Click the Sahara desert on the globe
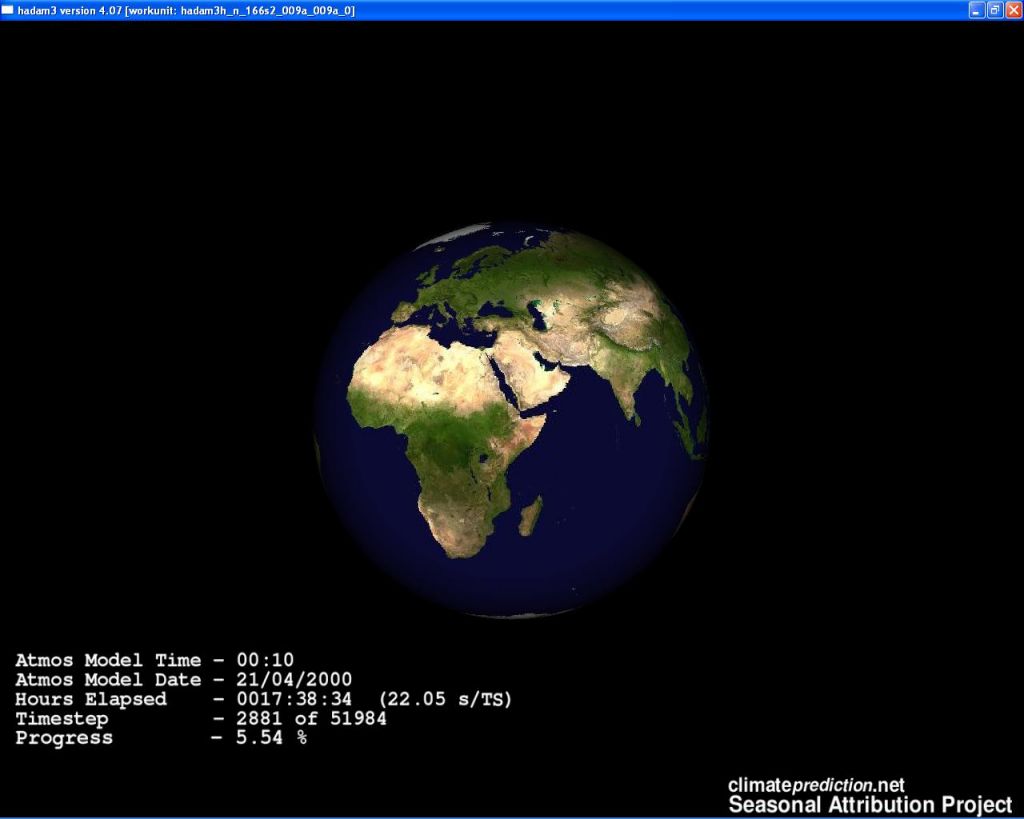 pyautogui.click(x=420, y=370)
